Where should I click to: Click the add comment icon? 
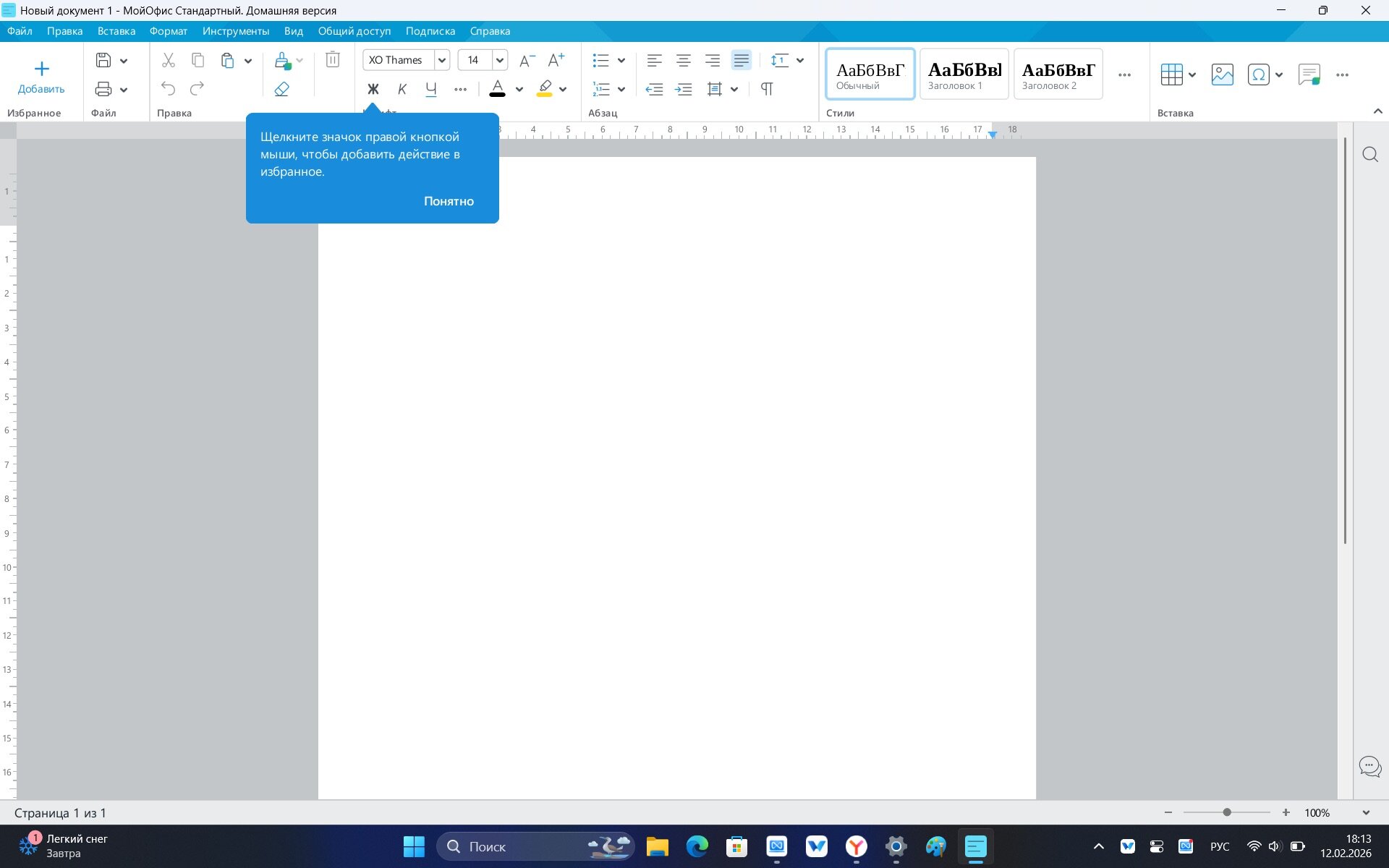1308,75
